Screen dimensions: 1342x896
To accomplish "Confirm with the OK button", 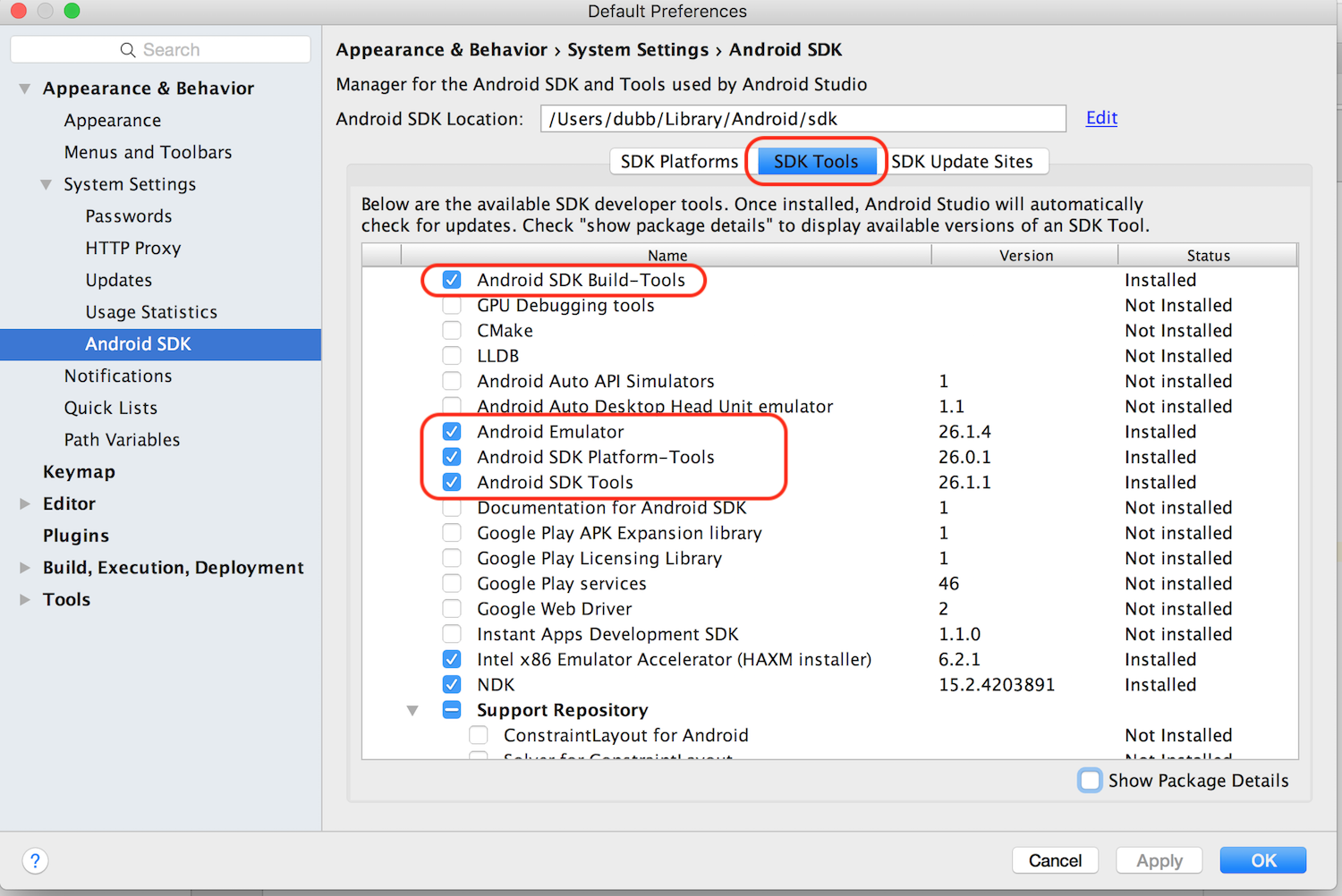I will (x=1263, y=860).
